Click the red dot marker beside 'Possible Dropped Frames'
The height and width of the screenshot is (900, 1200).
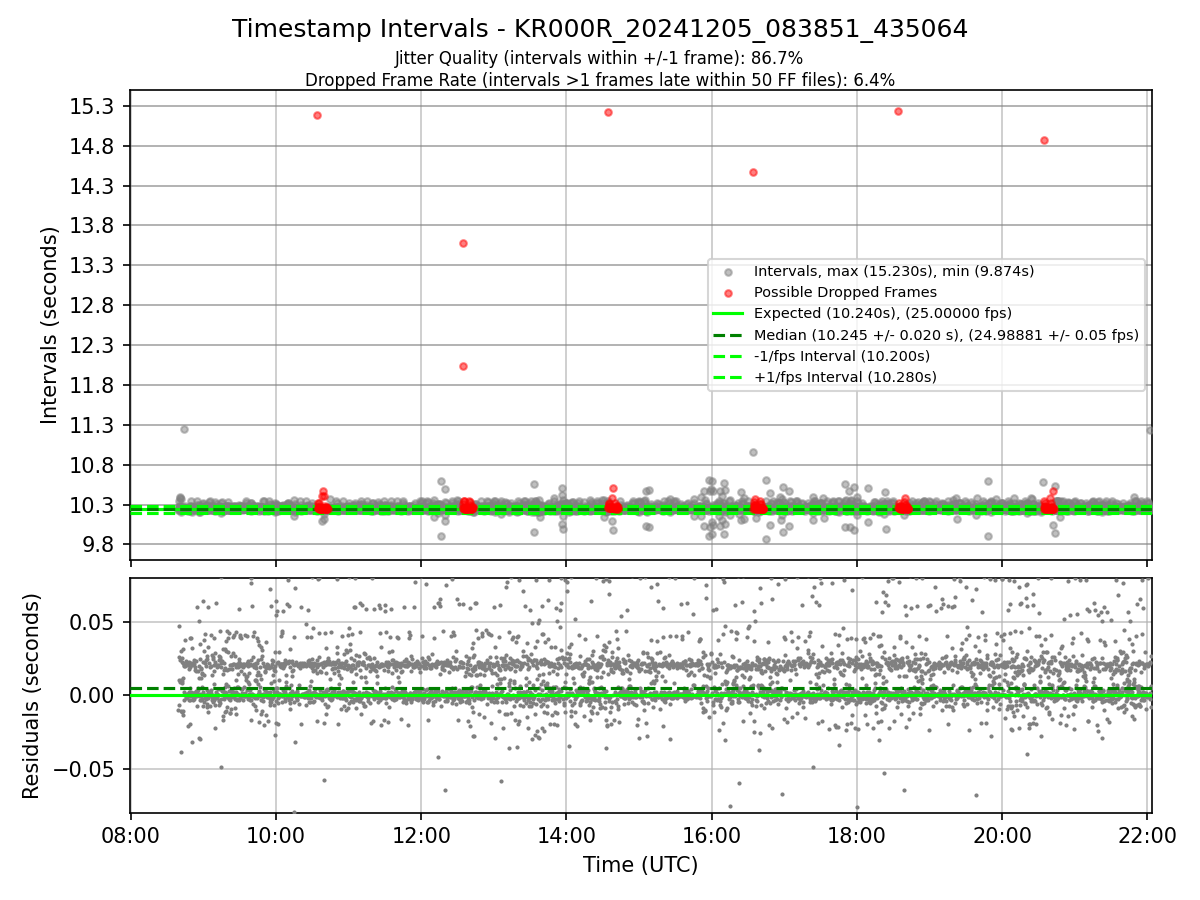tap(728, 293)
